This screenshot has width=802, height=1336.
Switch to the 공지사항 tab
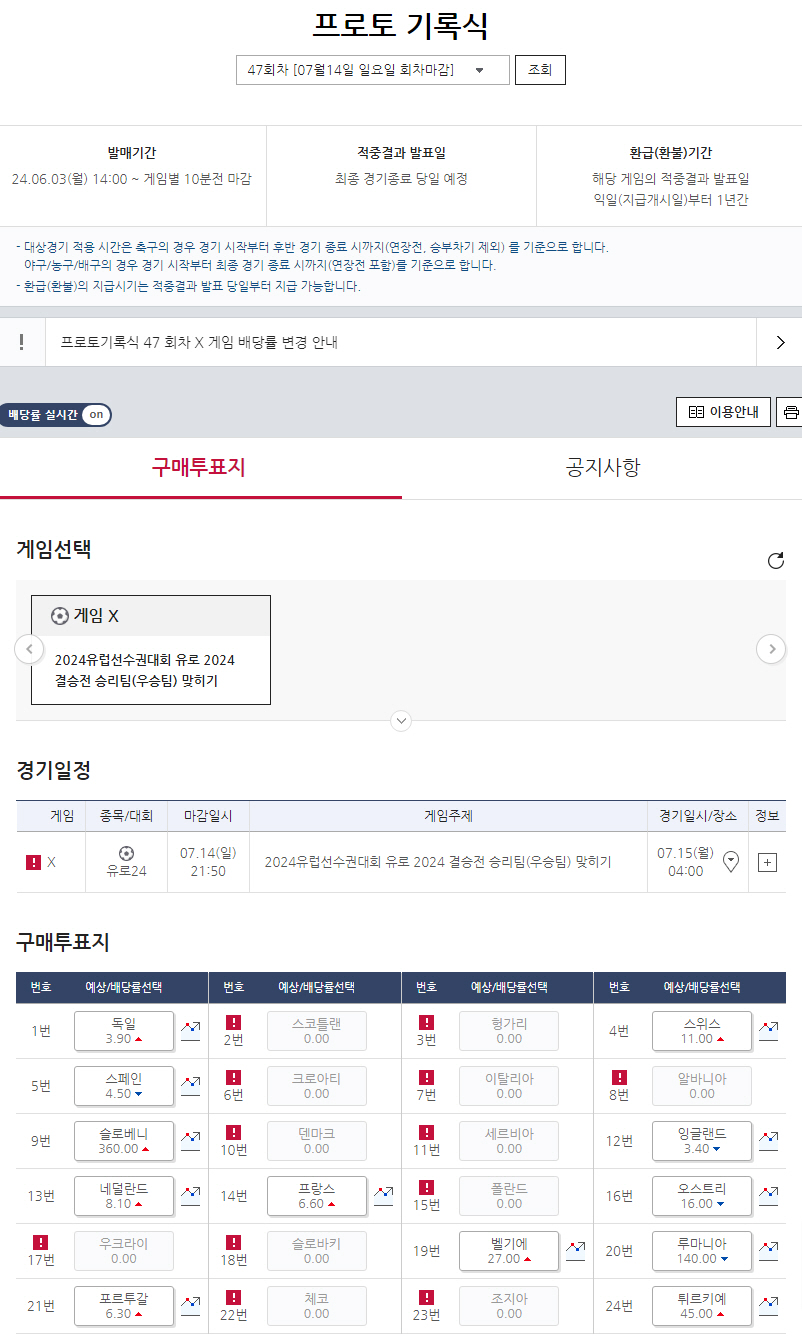602,467
